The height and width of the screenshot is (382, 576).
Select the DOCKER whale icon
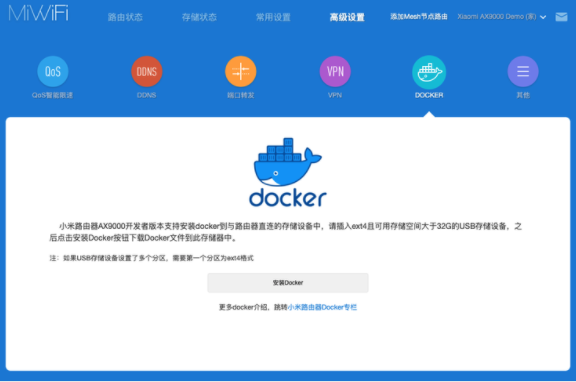click(429, 72)
